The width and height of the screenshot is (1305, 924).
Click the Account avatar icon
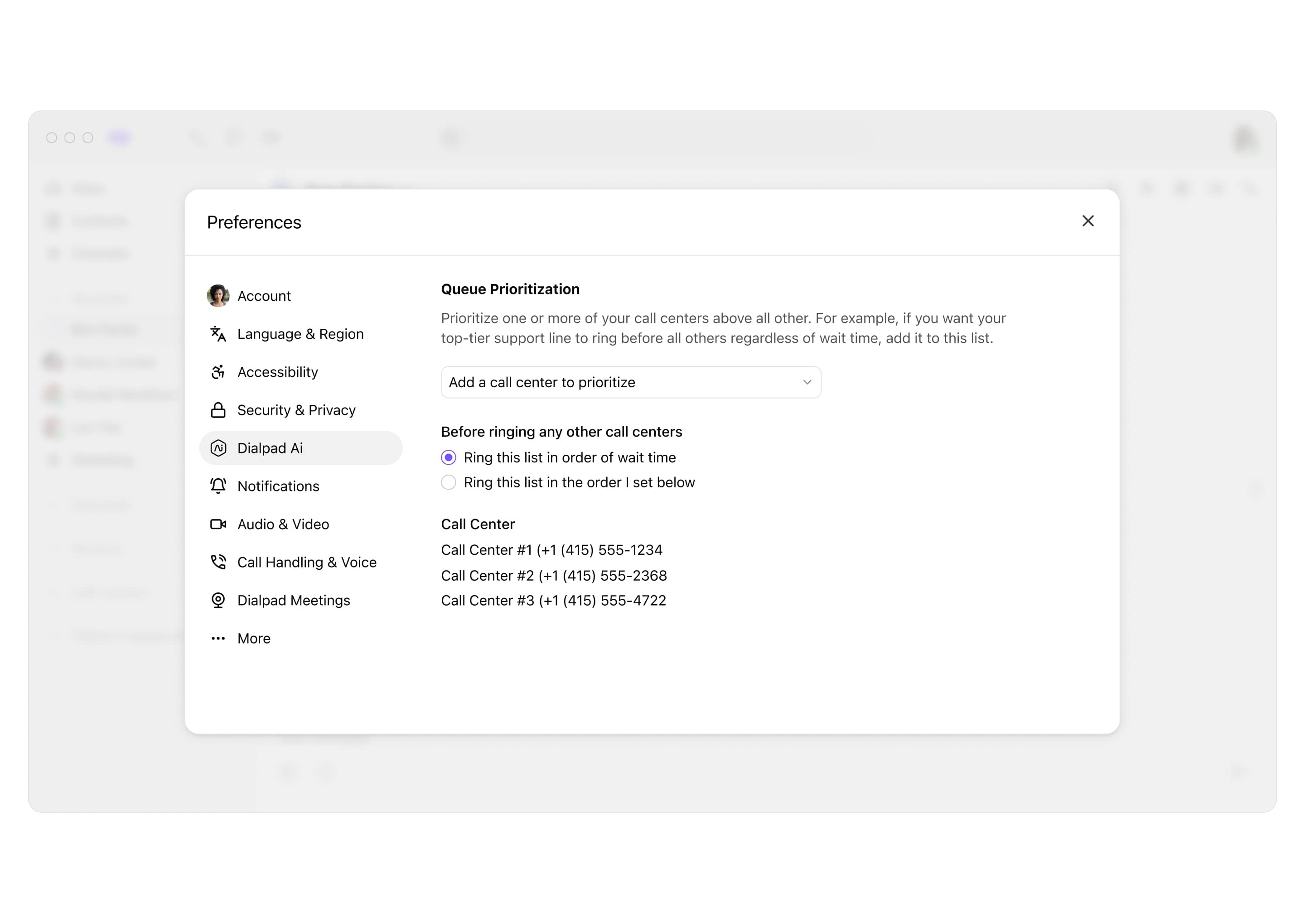click(x=218, y=296)
